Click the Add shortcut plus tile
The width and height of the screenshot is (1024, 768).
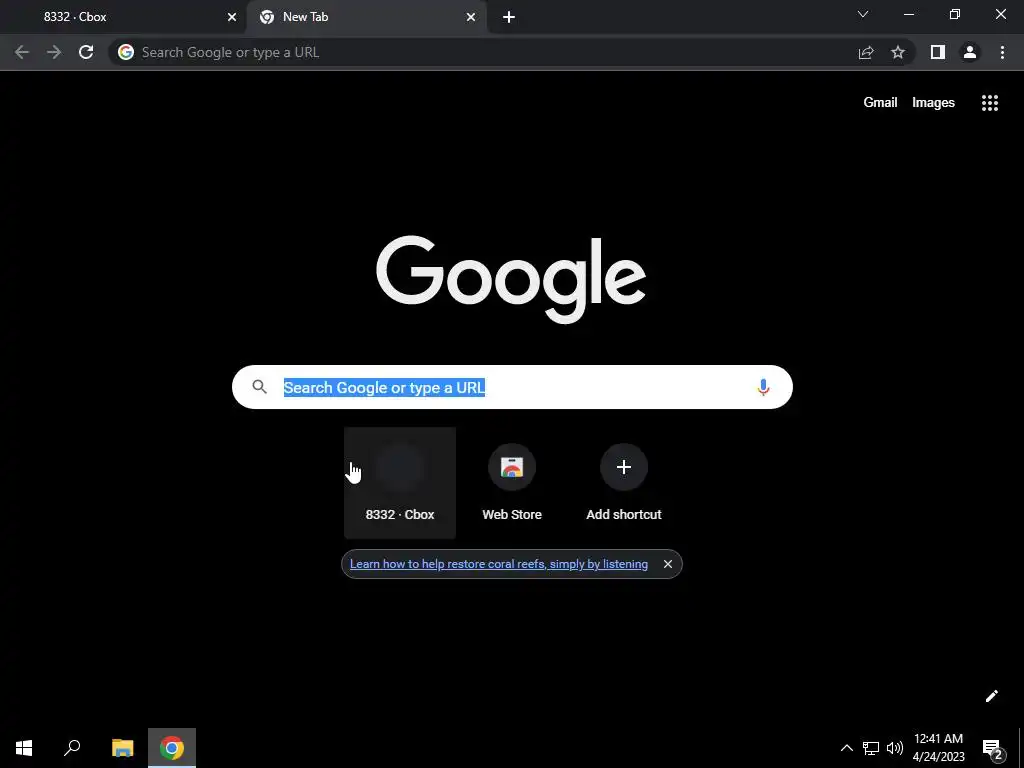(x=624, y=483)
